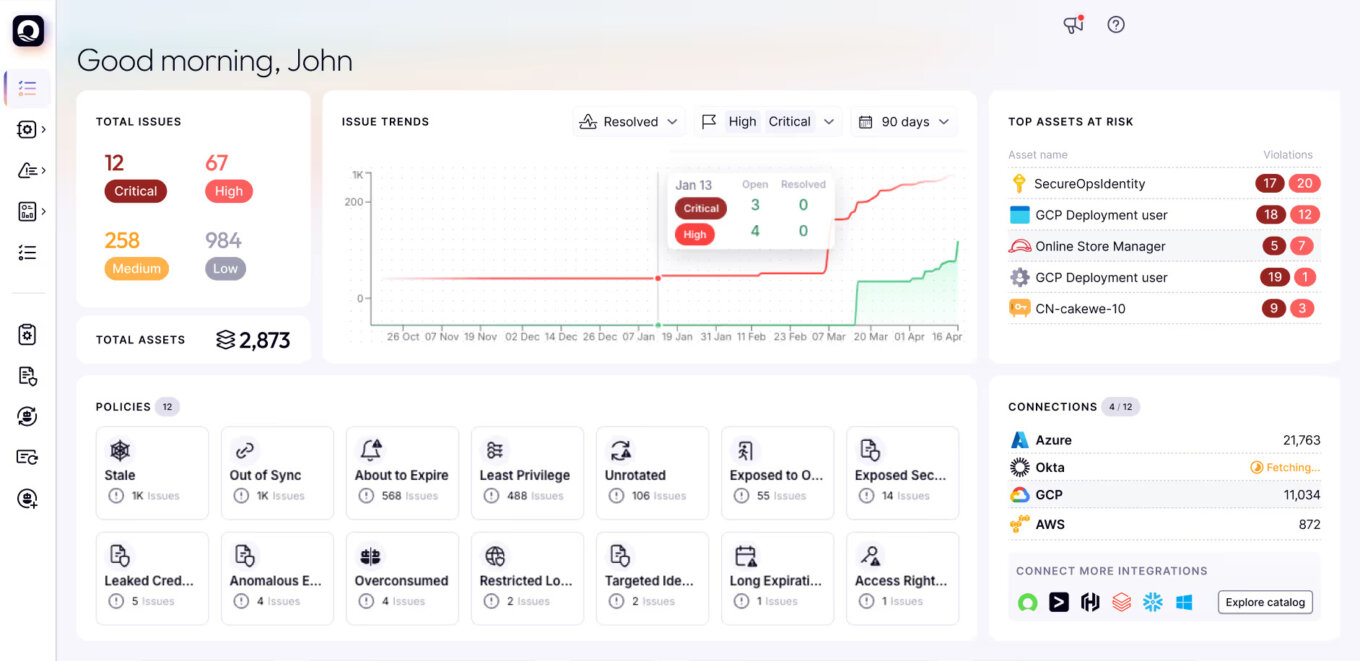Screen dimensions: 1360x661
Task: Click the Access Right... user icon
Action: click(870, 556)
